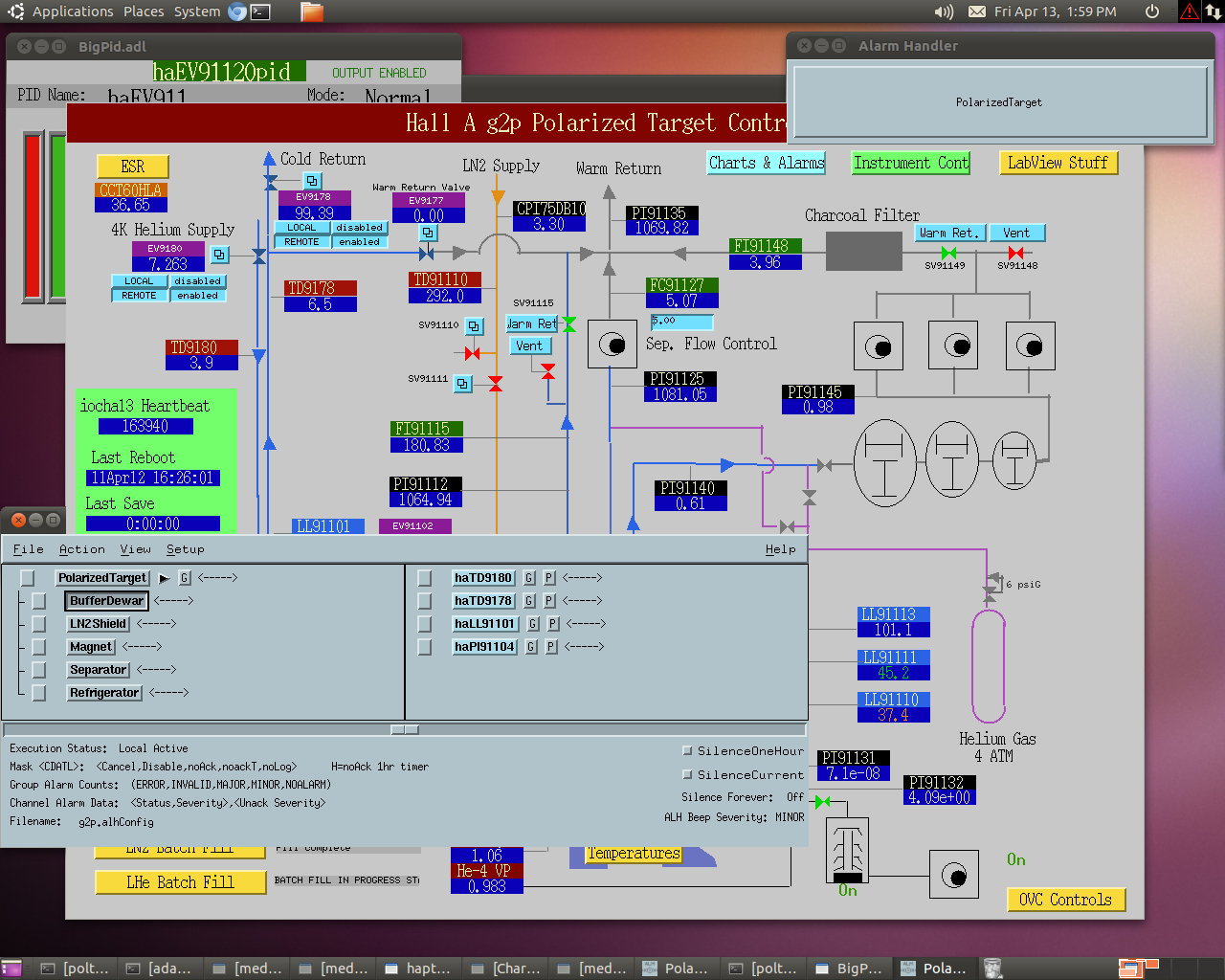
Task: Click Warm Ret. button near SV91149
Action: (948, 233)
